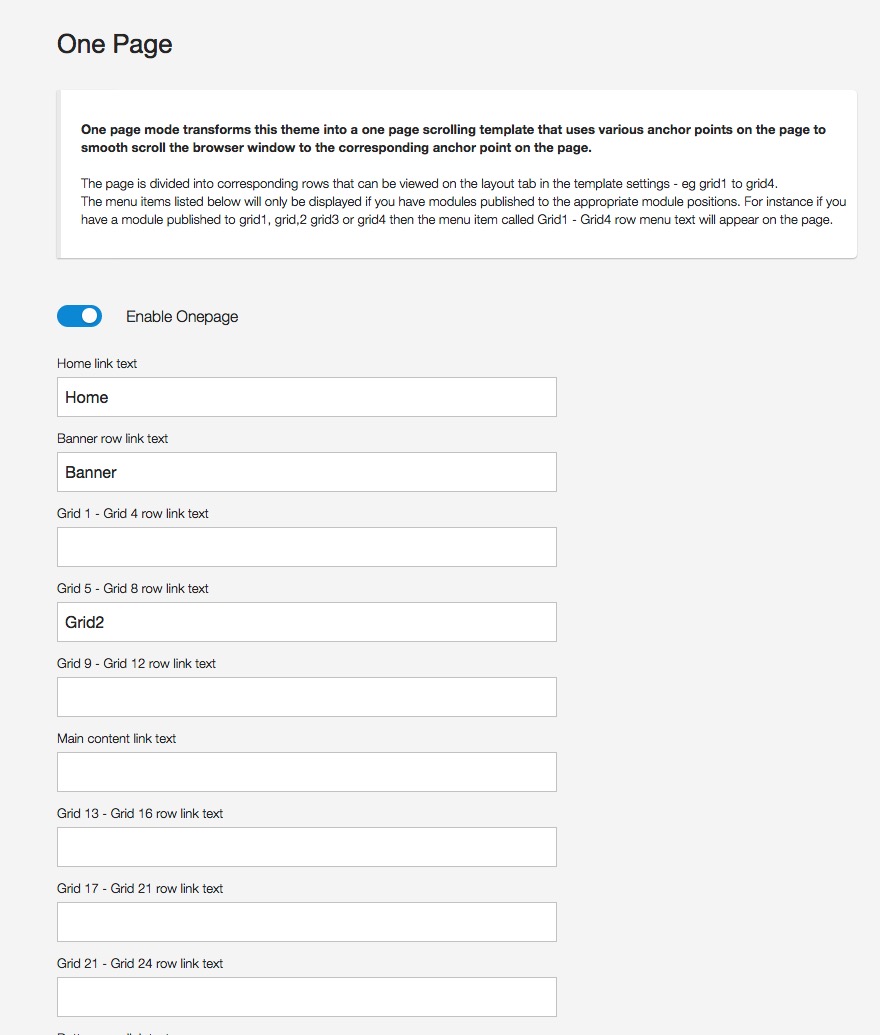The image size is (880, 1035).
Task: Click the "Grid 5 - Grid 8 row link text" label
Action: 133,589
